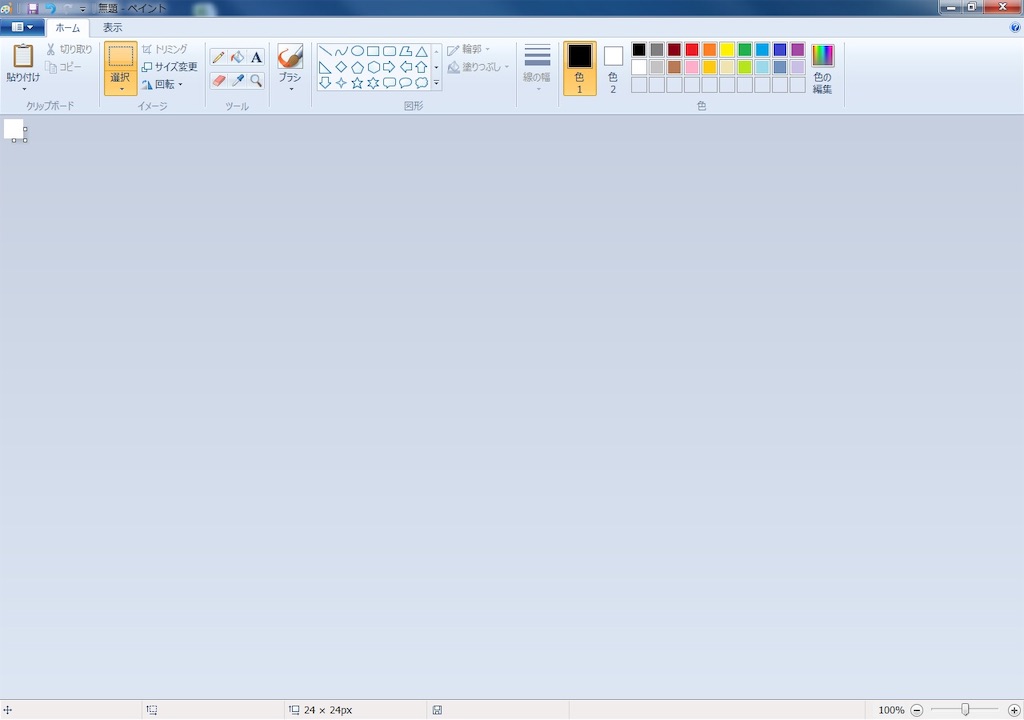Choose the straight Line shape
Screen dimensions: 1024x720
(x=325, y=51)
